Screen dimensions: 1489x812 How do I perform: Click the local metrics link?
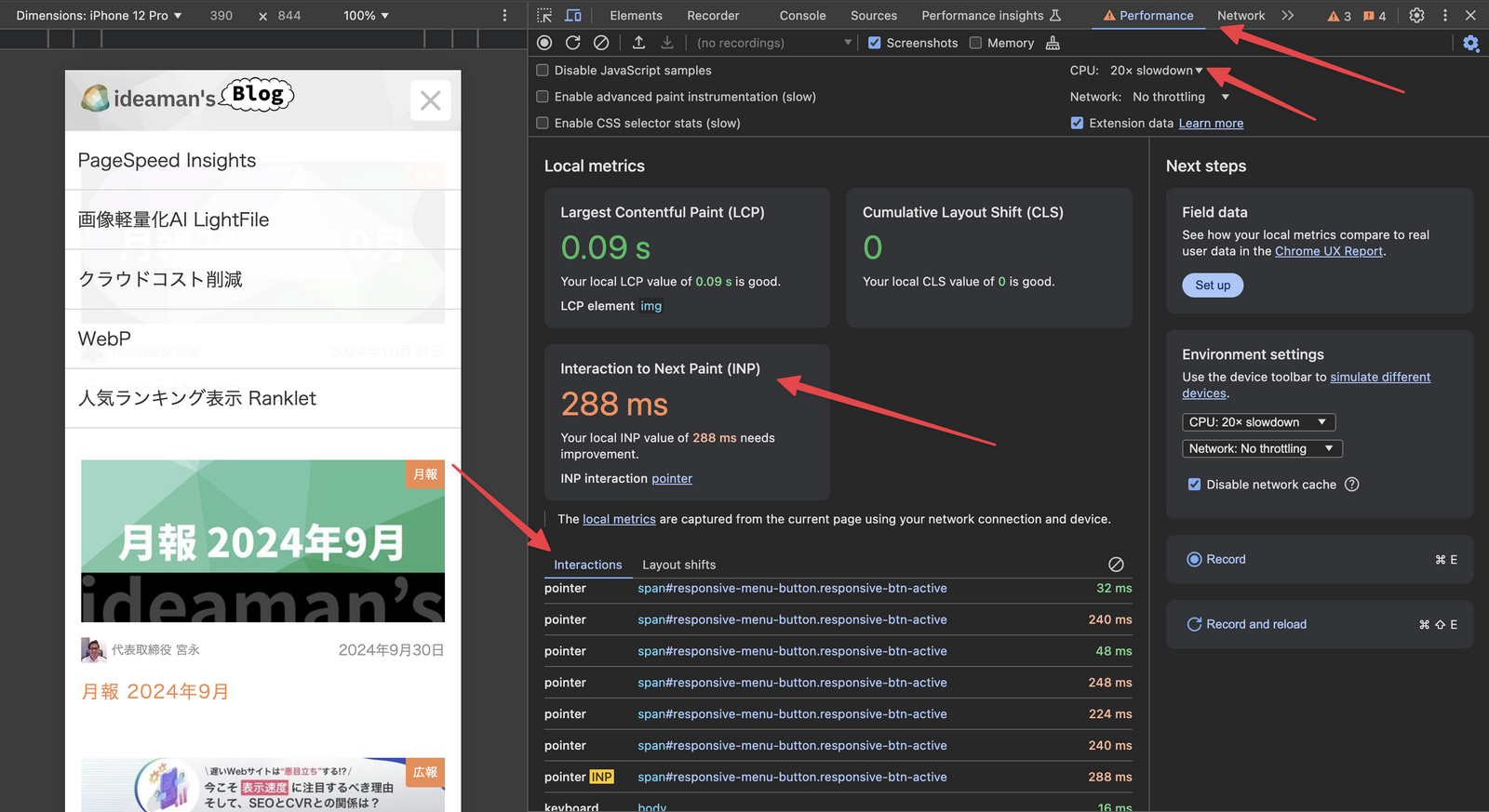pyautogui.click(x=619, y=519)
